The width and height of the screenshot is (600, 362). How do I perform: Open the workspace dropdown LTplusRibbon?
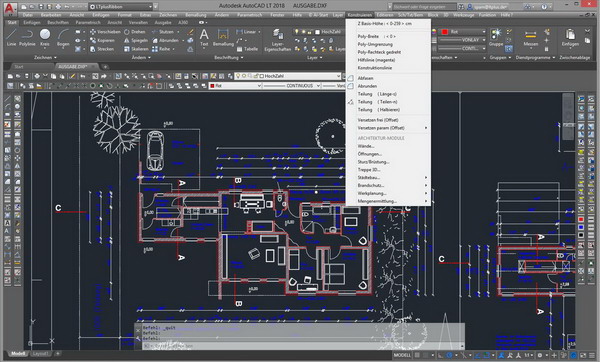pos(121,7)
